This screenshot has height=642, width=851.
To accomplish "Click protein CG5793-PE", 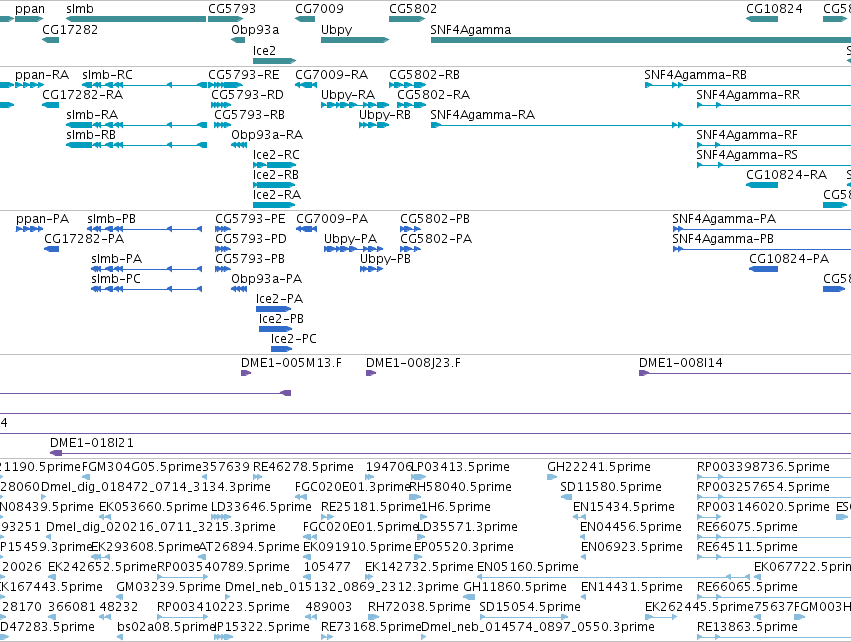I will pos(223,229).
